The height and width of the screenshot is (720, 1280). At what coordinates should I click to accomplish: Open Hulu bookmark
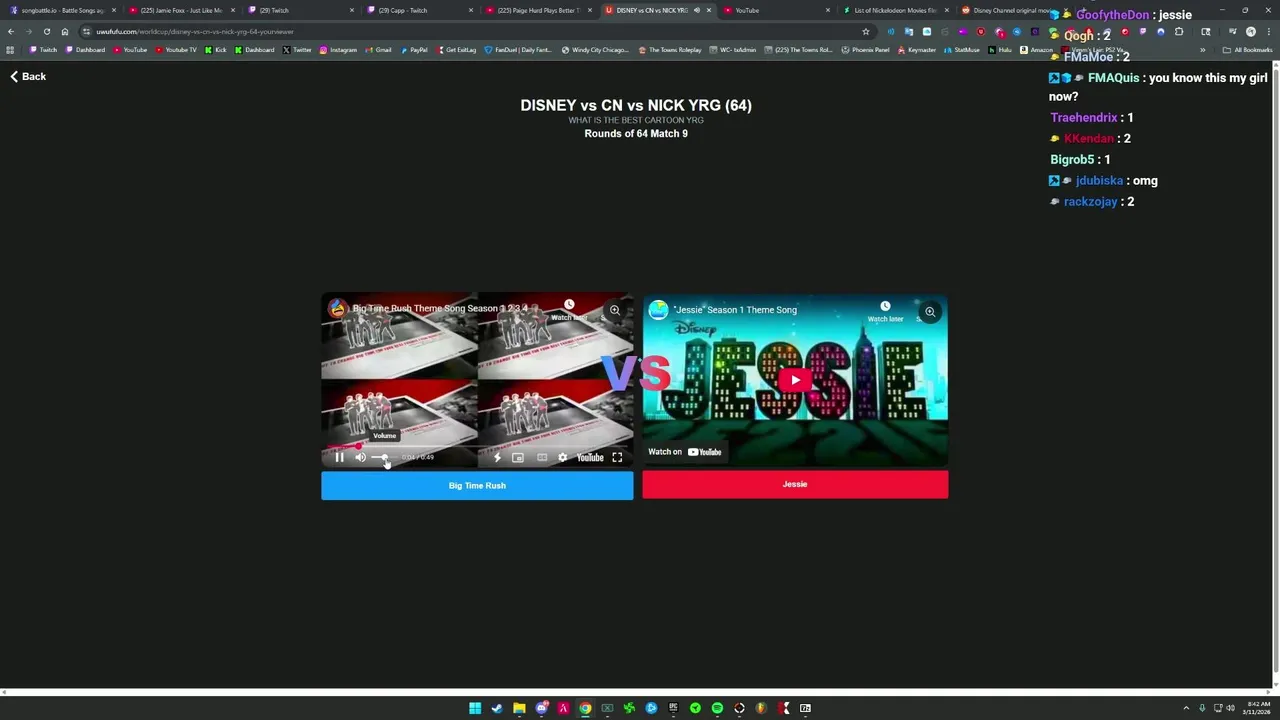click(1000, 50)
